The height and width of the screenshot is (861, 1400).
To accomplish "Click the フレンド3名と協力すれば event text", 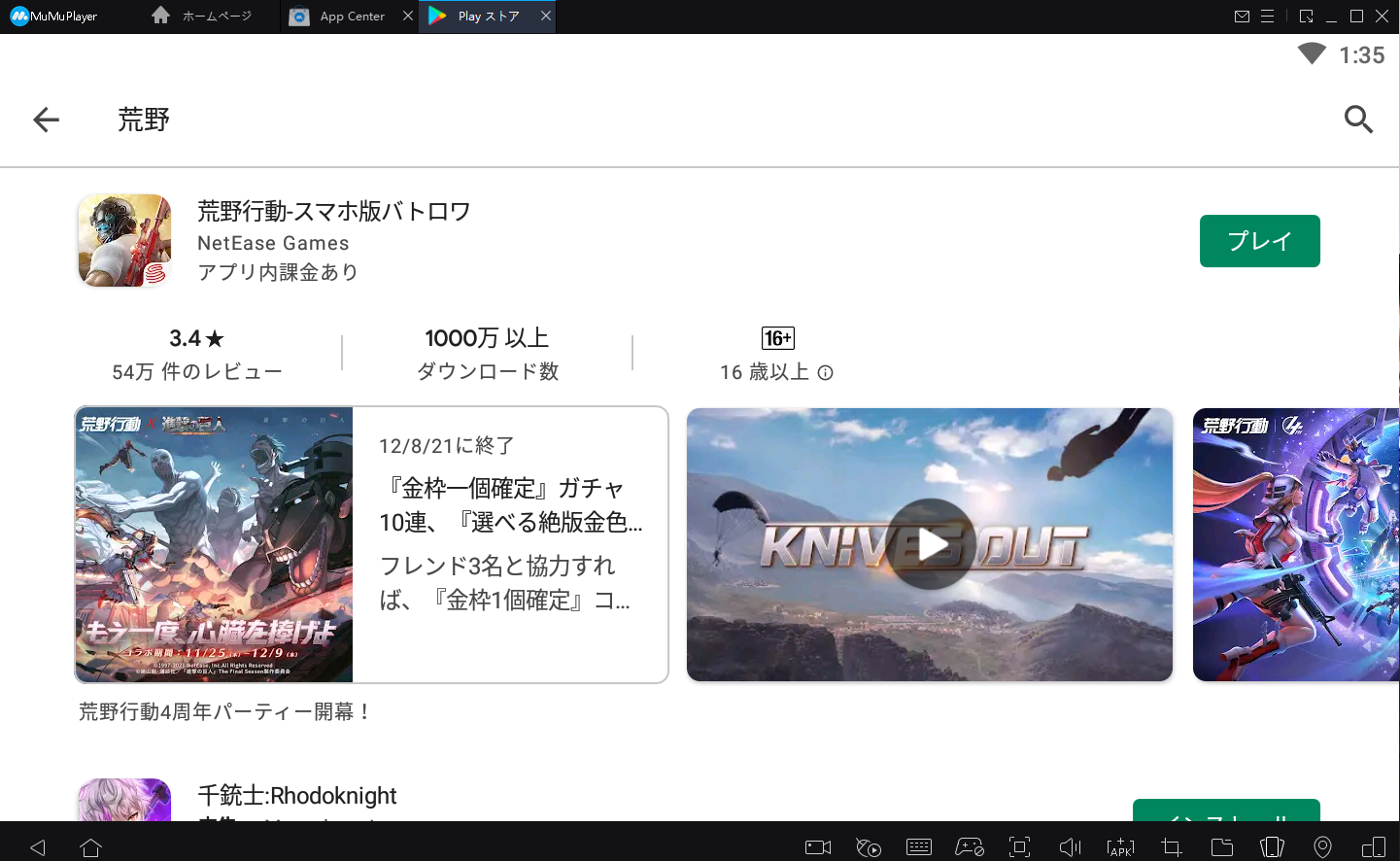I will point(505,583).
